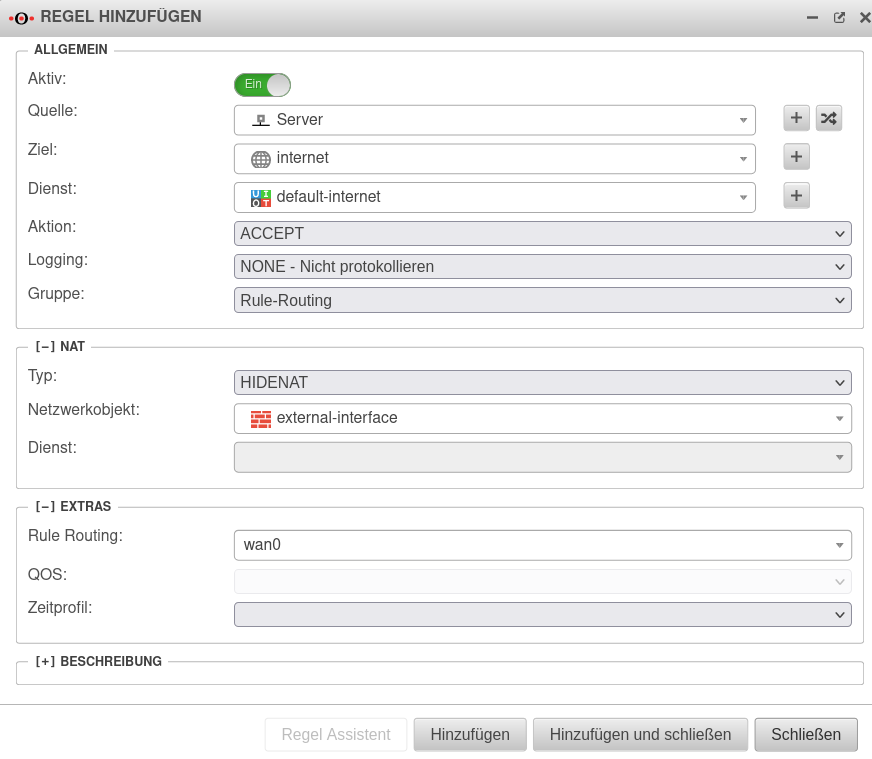This screenshot has height=759, width=872.
Task: Click the shuffle icon next to Quelle
Action: click(x=827, y=118)
